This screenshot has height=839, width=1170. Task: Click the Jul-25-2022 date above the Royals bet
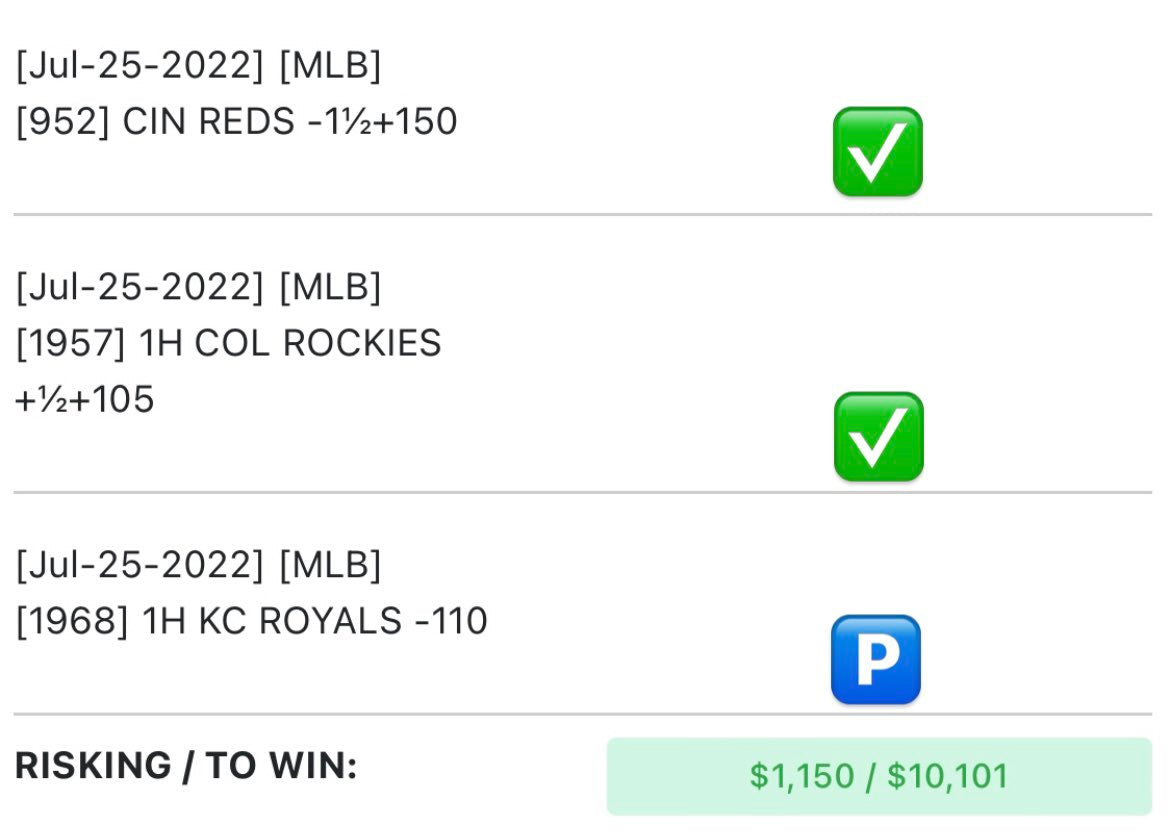coord(139,565)
